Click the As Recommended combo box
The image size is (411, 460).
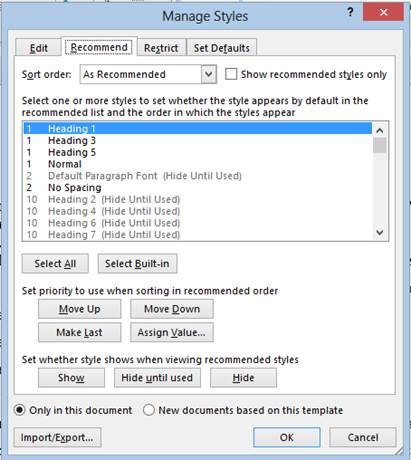pyautogui.click(x=148, y=74)
